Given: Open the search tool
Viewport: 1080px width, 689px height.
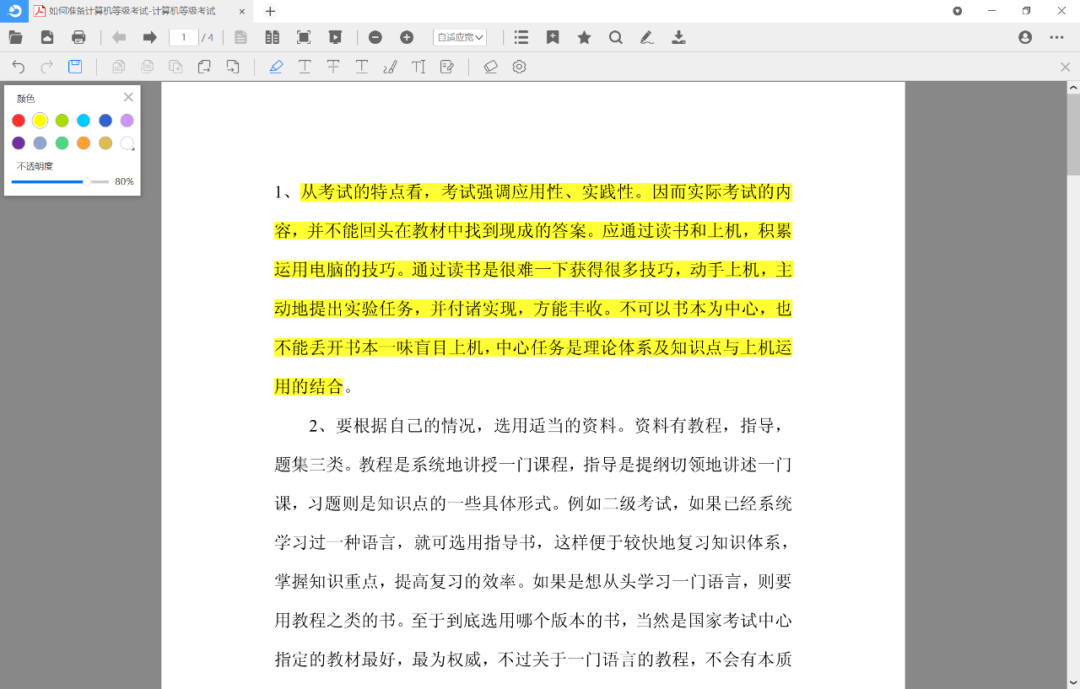Looking at the screenshot, I should pyautogui.click(x=615, y=37).
